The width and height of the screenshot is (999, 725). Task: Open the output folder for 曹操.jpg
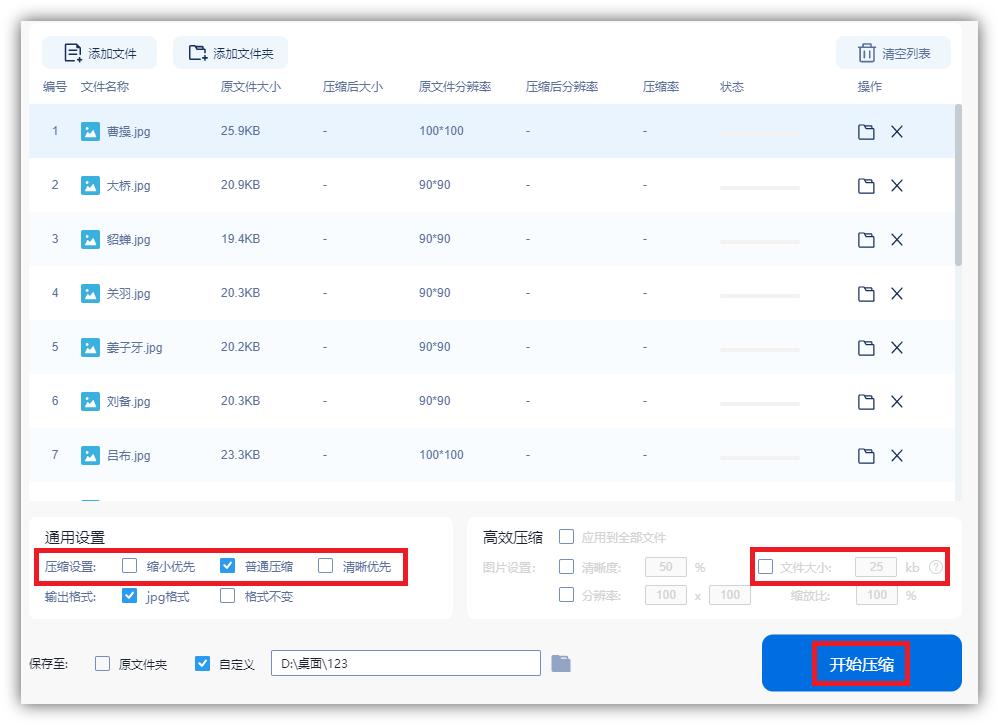867,131
